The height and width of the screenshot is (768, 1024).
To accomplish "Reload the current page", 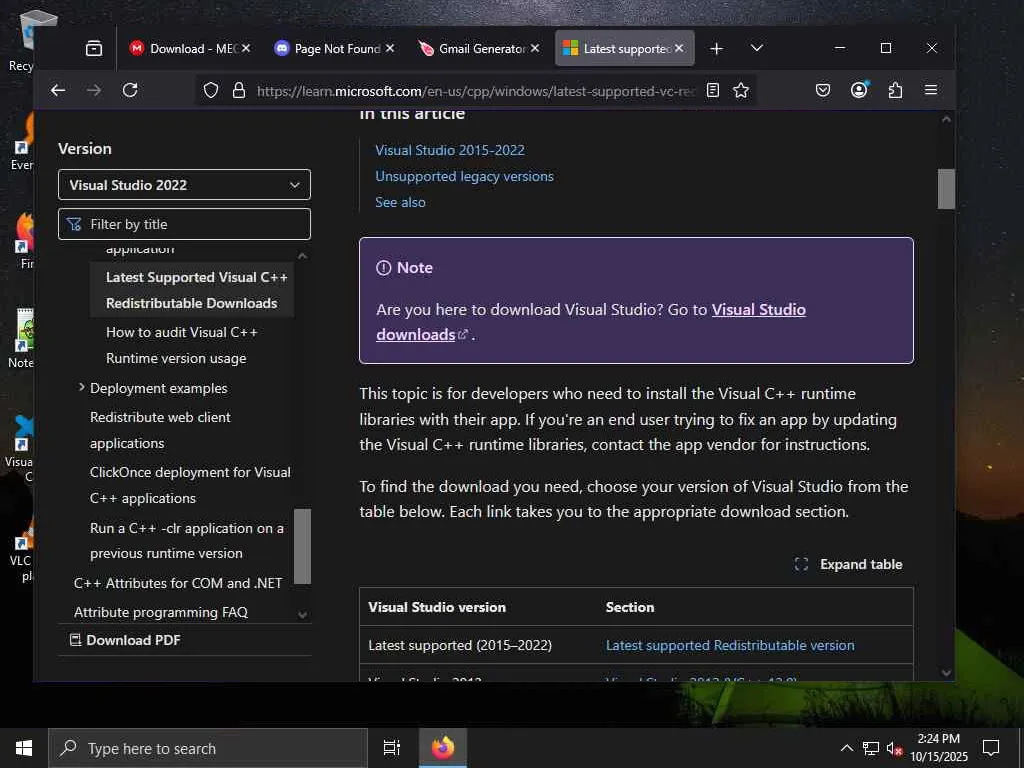I will [x=130, y=90].
